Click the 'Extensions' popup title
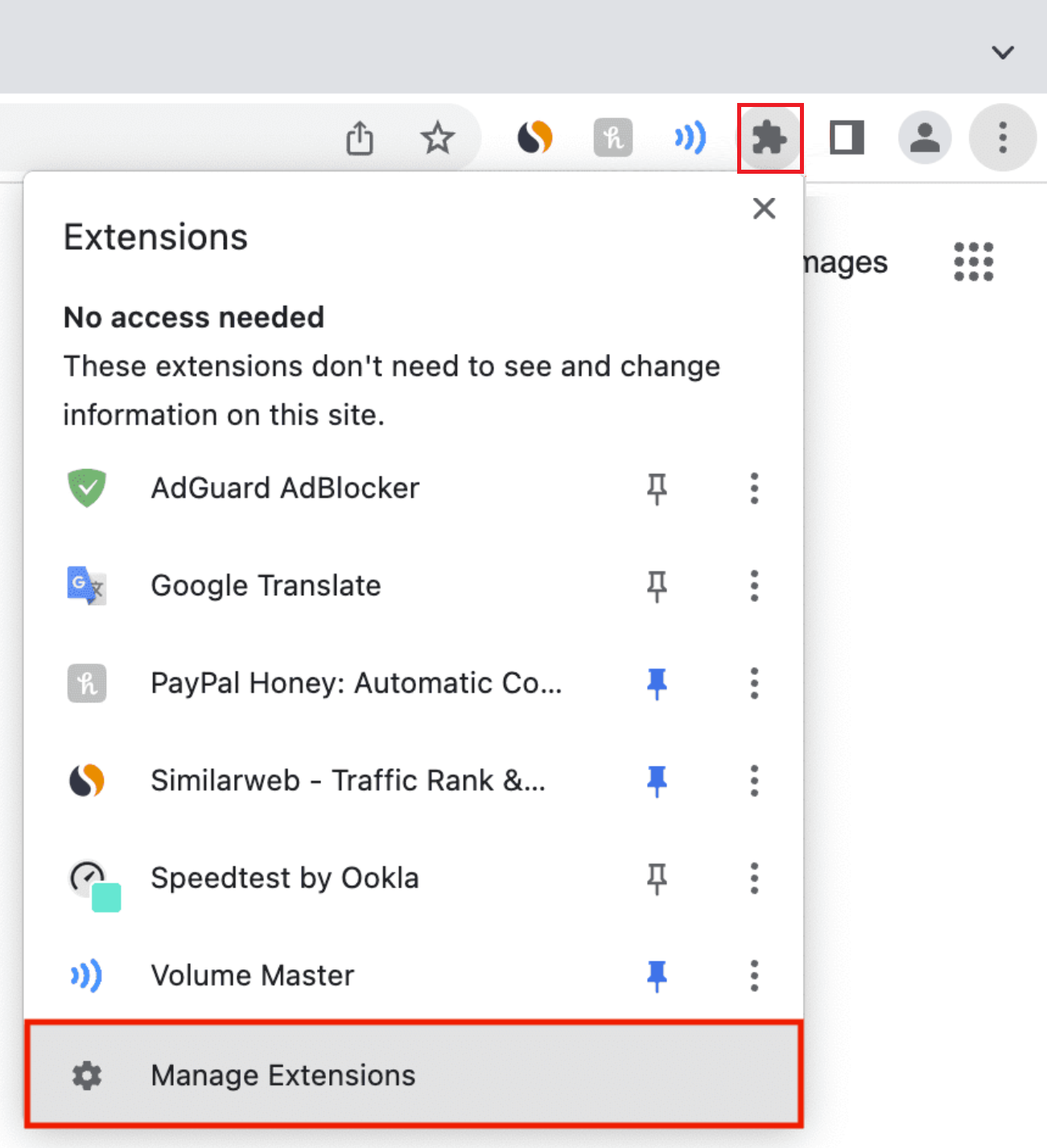Screen dimensions: 1047x1148 coord(155,237)
